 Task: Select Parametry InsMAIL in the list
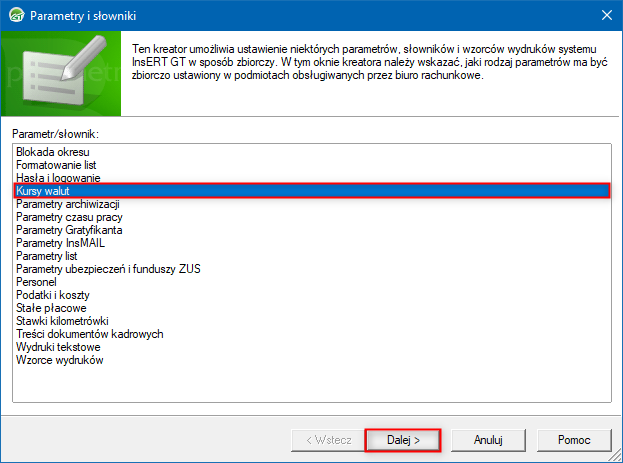pyautogui.click(x=312, y=243)
